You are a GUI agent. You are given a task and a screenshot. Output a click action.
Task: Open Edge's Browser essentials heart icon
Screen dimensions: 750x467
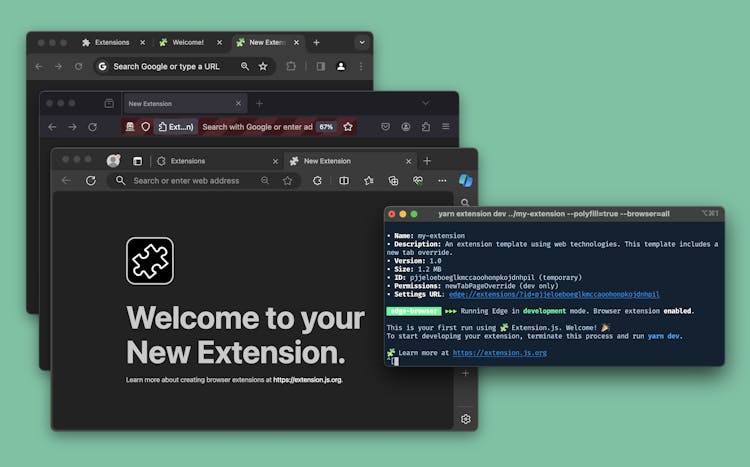[x=418, y=180]
